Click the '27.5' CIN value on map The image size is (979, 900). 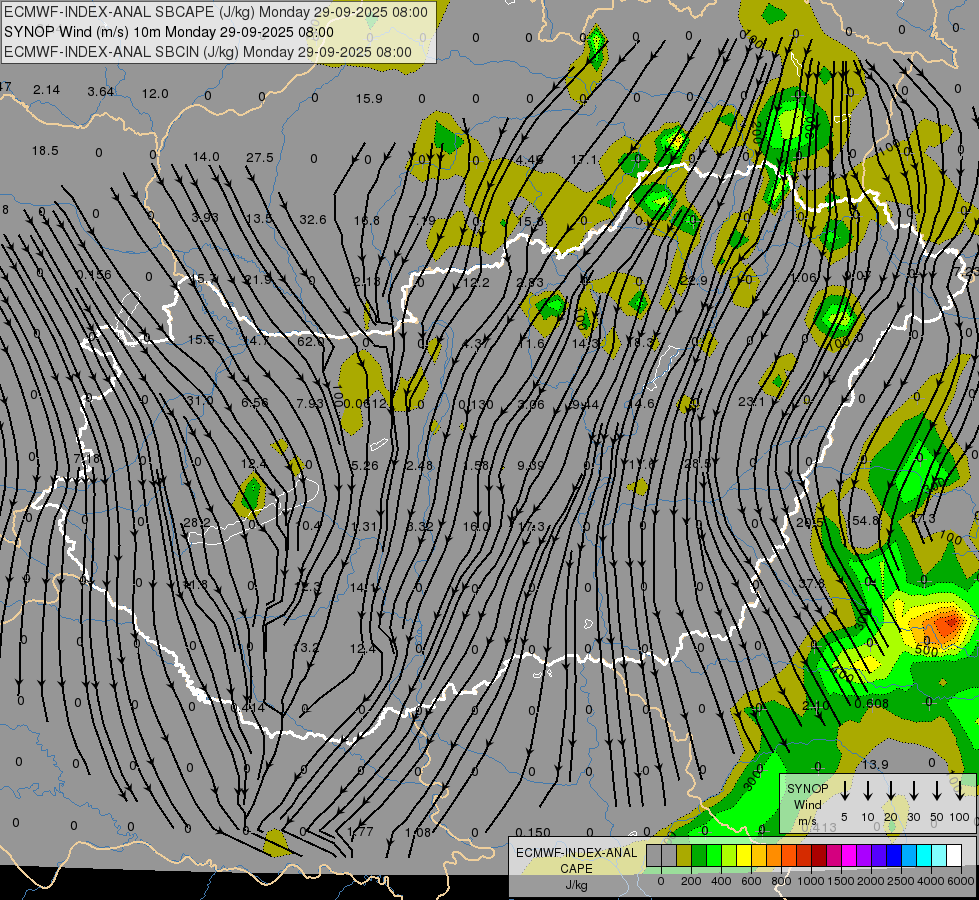click(260, 157)
